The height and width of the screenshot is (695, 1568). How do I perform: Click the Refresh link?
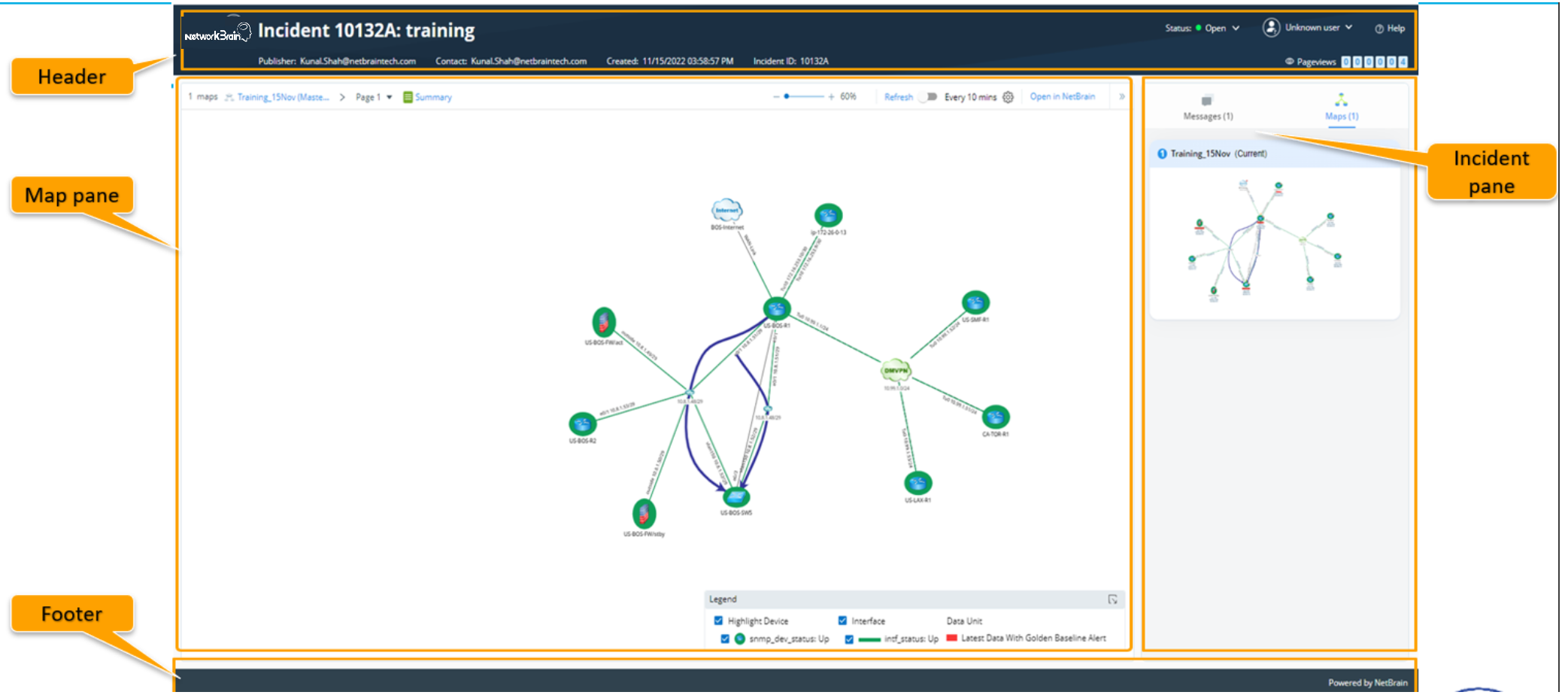point(899,97)
